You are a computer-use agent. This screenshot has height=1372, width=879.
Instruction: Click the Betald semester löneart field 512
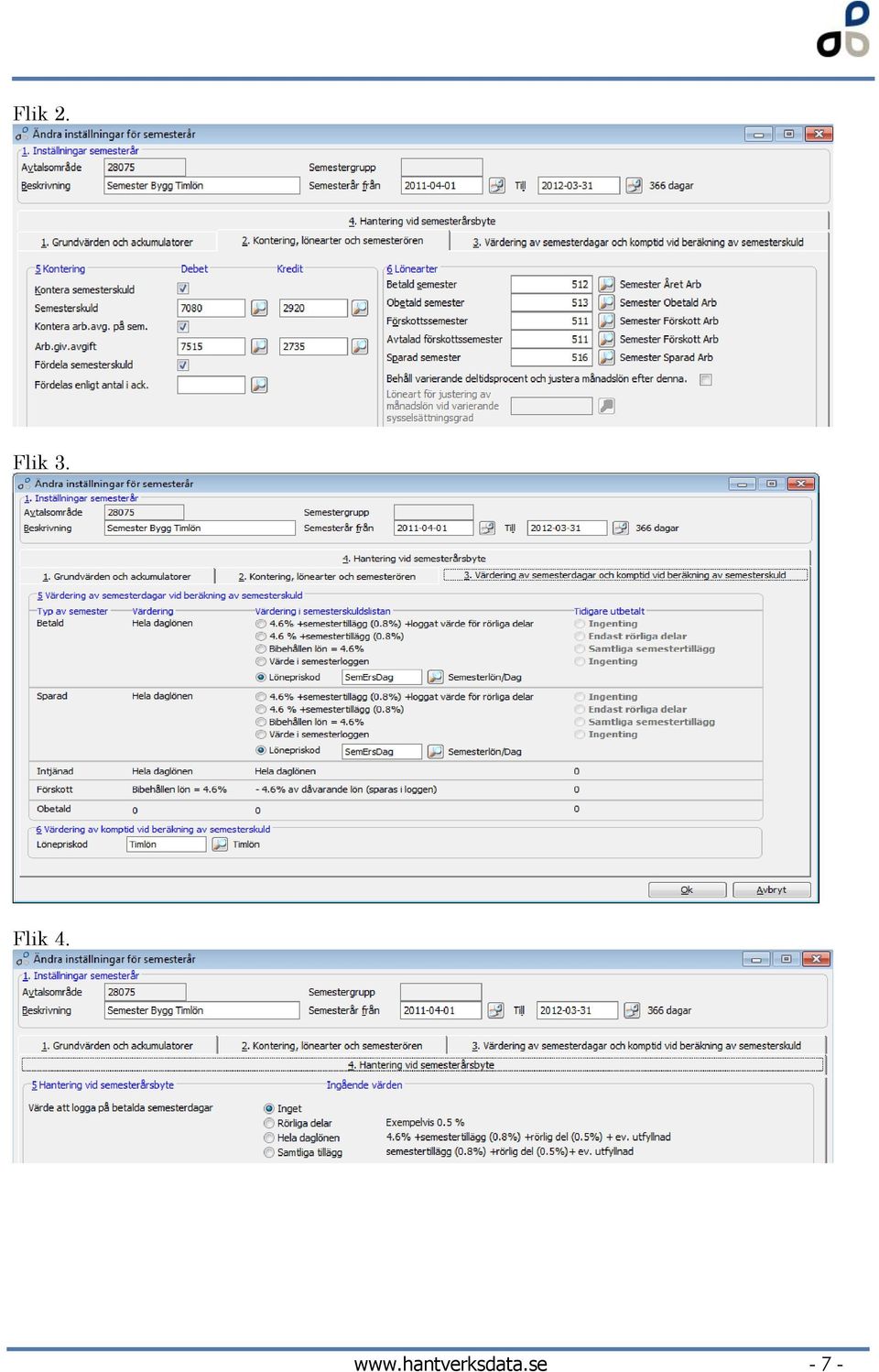(x=551, y=284)
